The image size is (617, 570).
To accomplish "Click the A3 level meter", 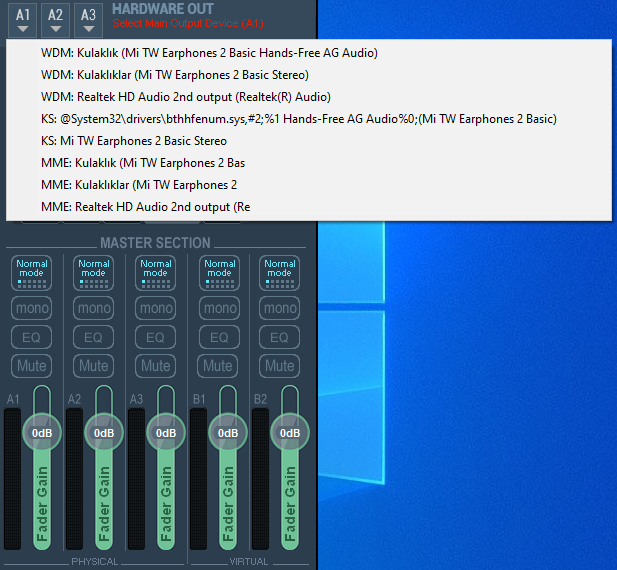I will [137, 479].
